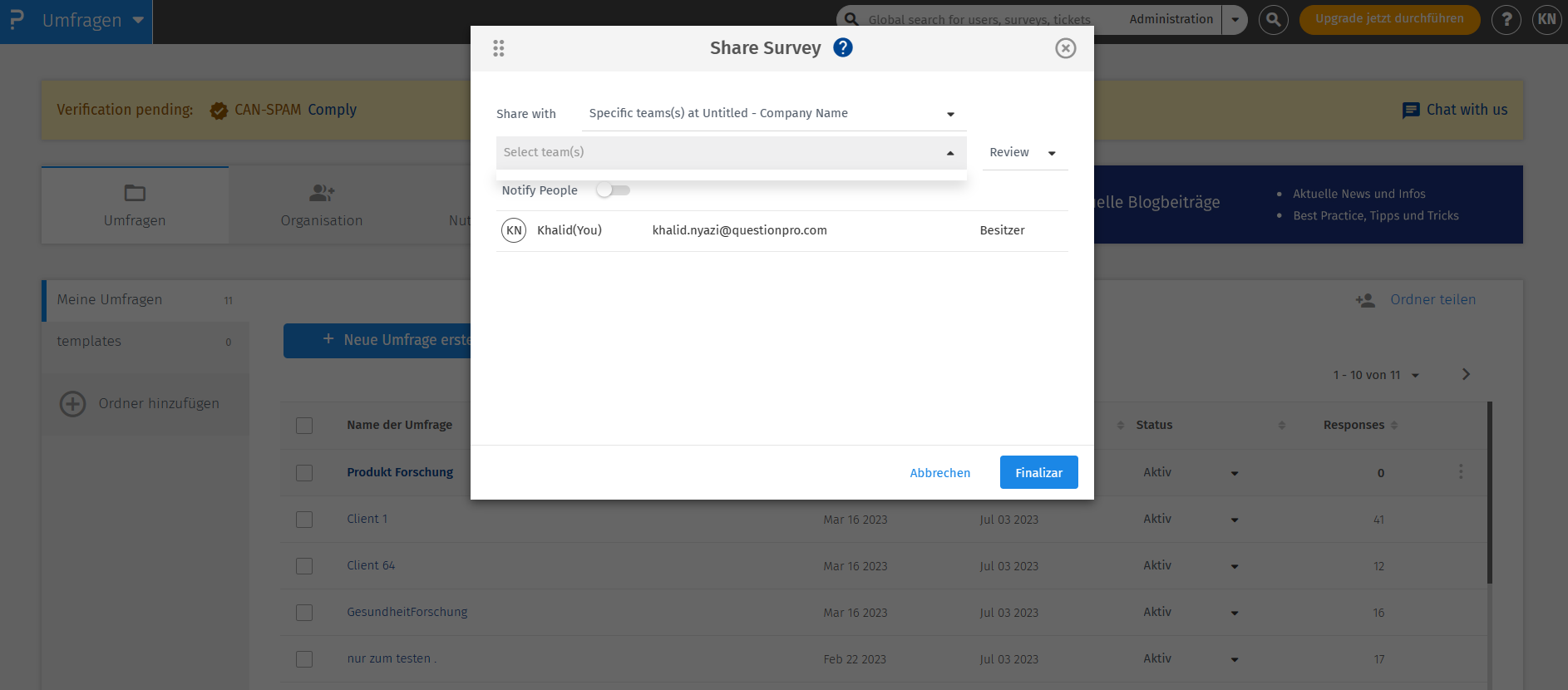Screen dimensions: 1568x690
Task: Click the global search input field
Action: 979,19
